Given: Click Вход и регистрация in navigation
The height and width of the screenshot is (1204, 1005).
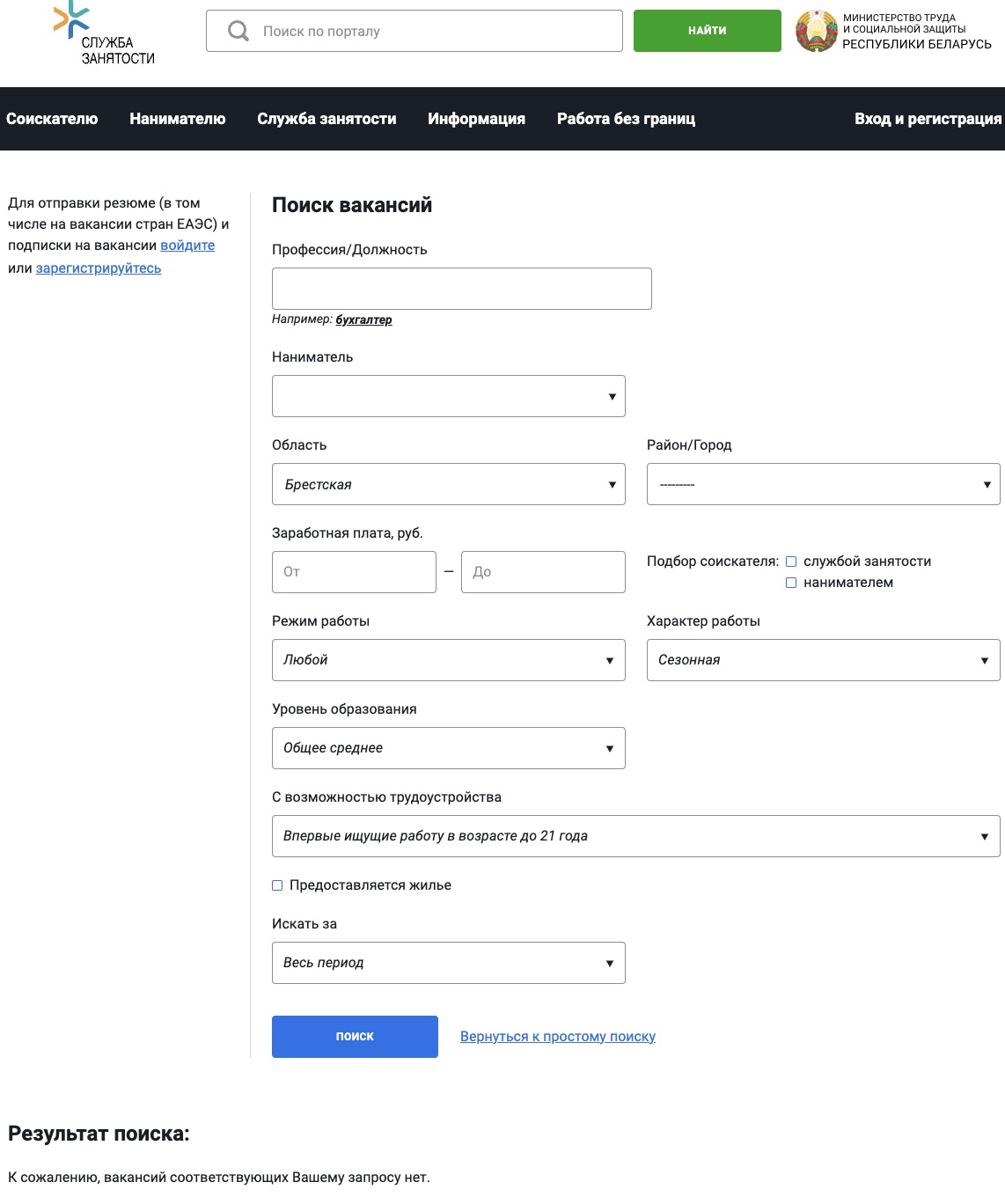Looking at the screenshot, I should pyautogui.click(x=928, y=119).
